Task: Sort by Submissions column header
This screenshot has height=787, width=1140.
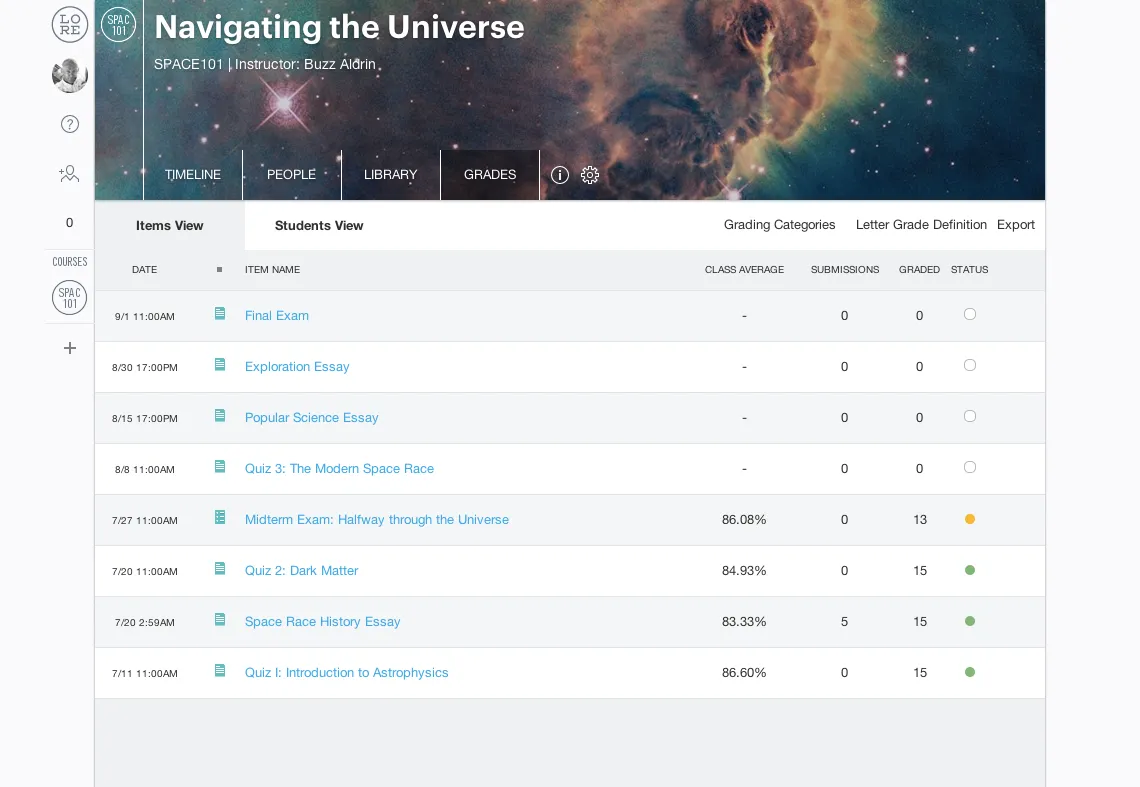Action: pos(845,270)
